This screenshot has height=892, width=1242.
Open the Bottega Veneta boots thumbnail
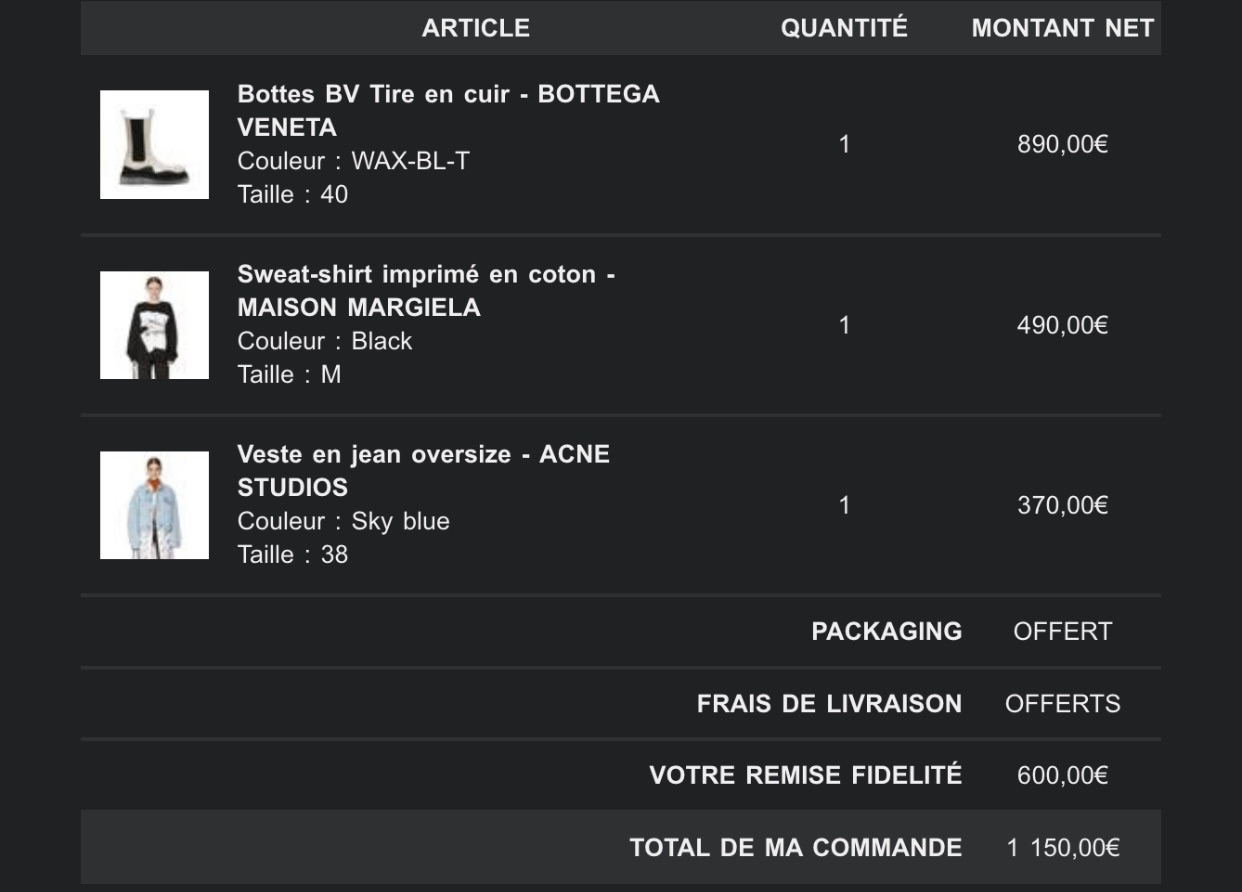(154, 145)
